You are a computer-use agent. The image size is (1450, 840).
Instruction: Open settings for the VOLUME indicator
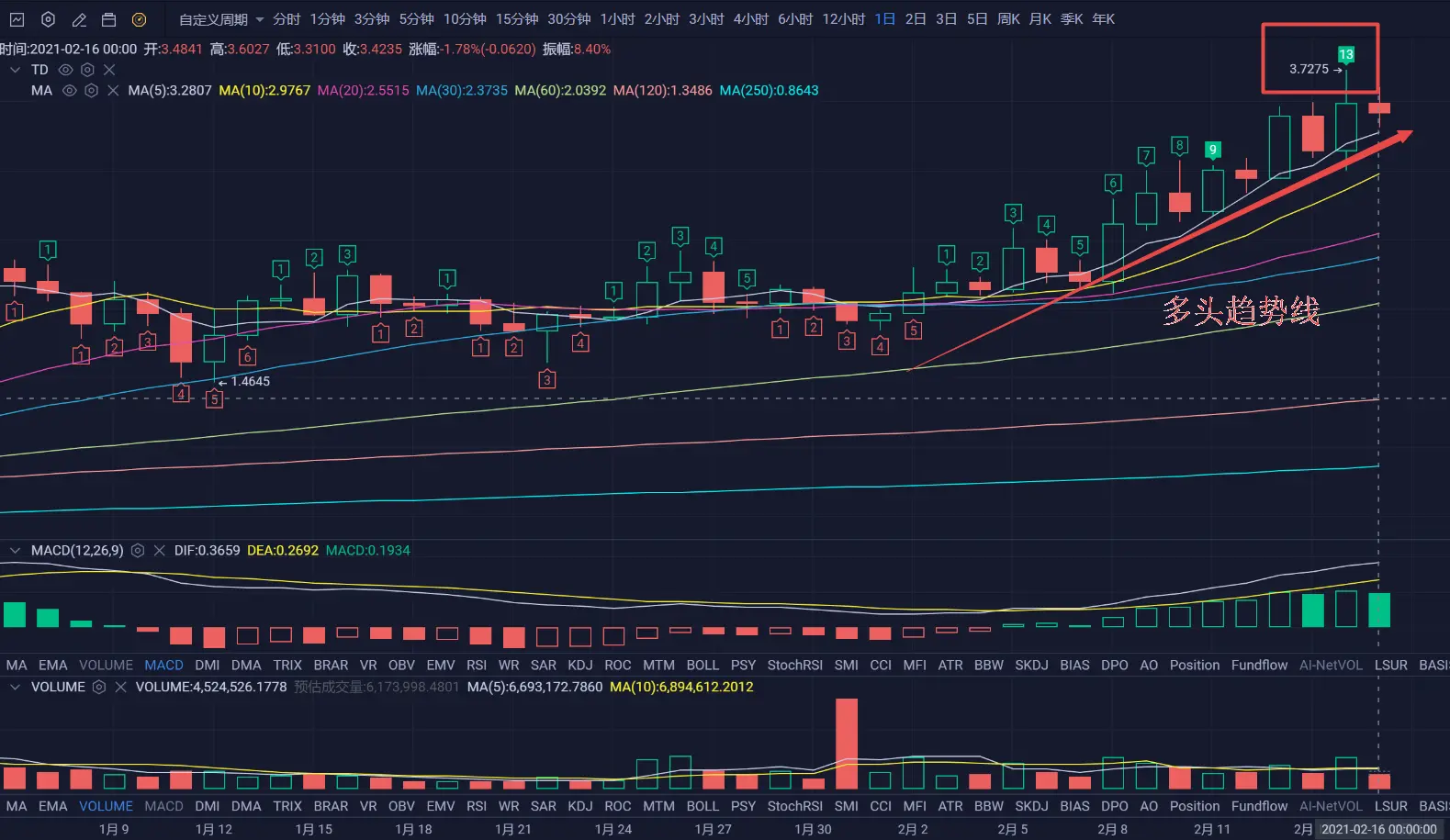coord(99,687)
